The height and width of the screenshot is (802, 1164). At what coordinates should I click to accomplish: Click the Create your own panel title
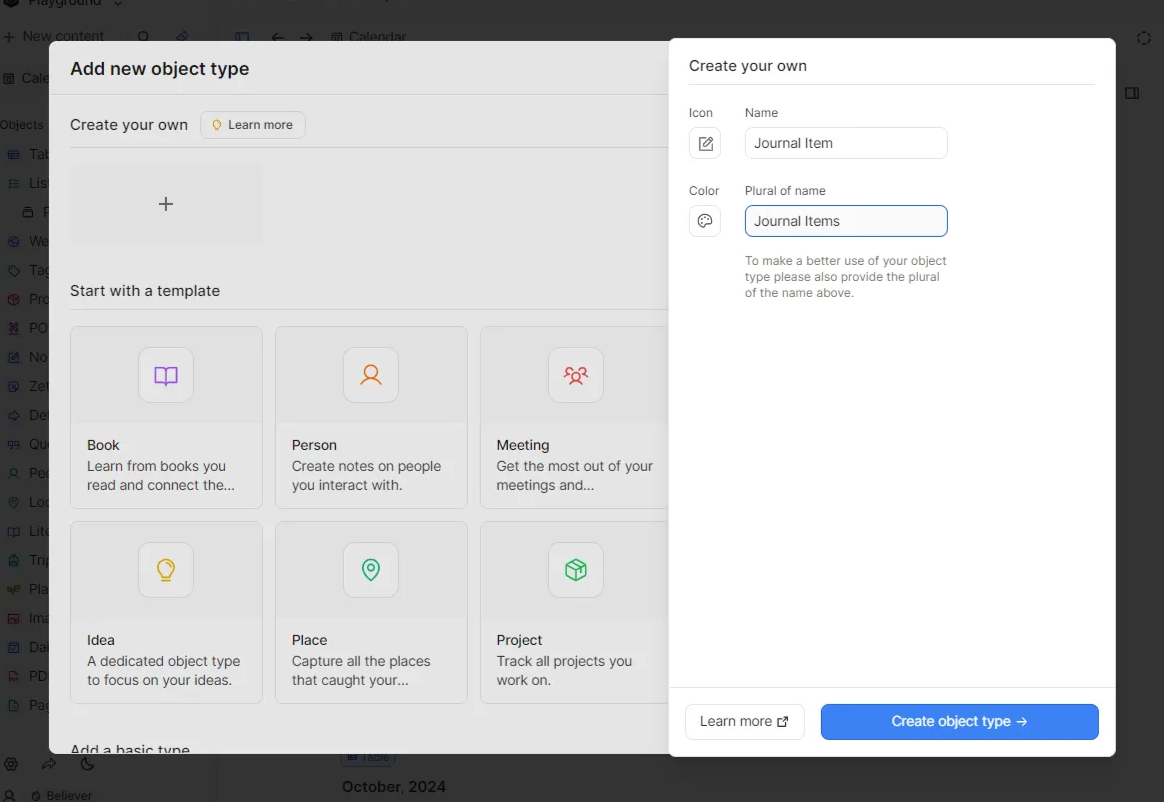tap(748, 66)
